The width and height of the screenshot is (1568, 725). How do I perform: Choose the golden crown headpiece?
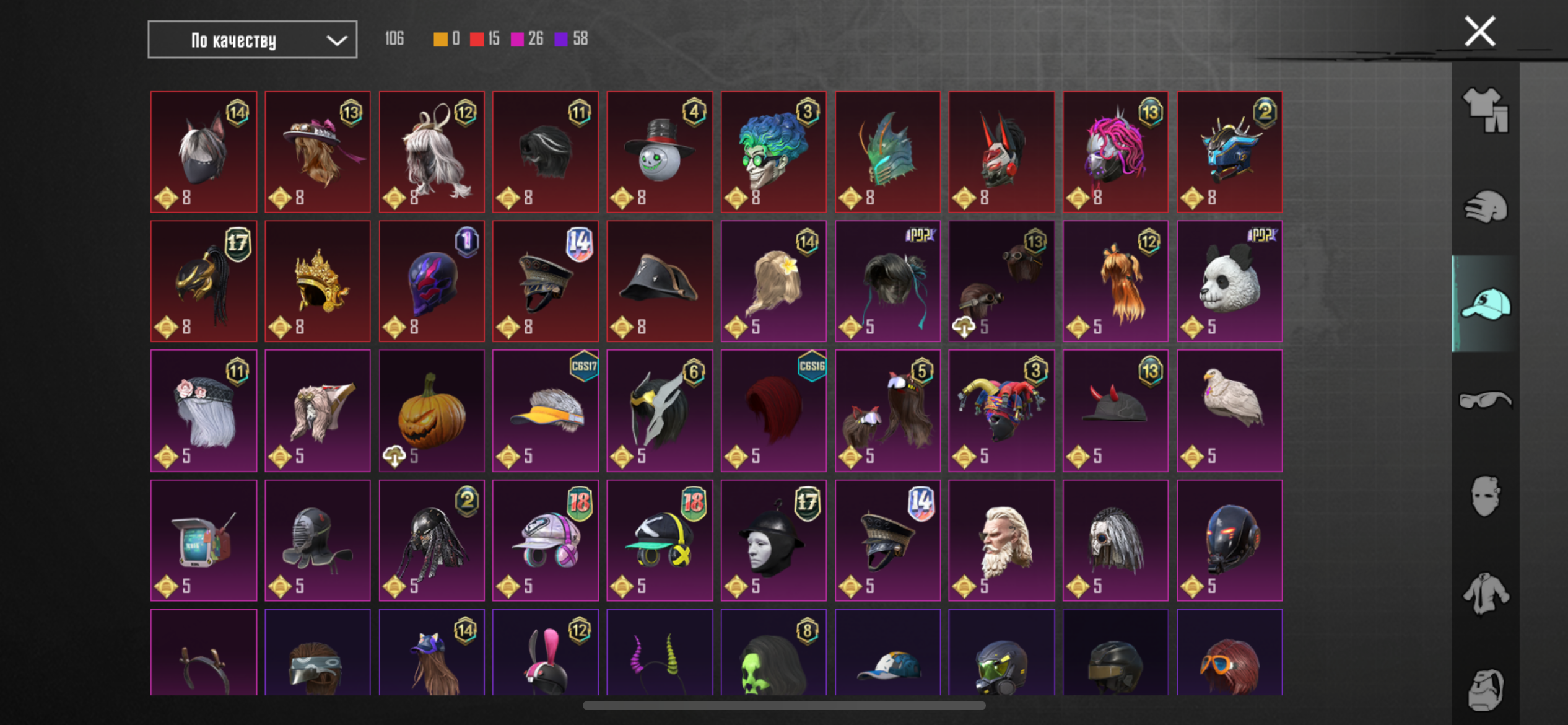click(x=318, y=281)
